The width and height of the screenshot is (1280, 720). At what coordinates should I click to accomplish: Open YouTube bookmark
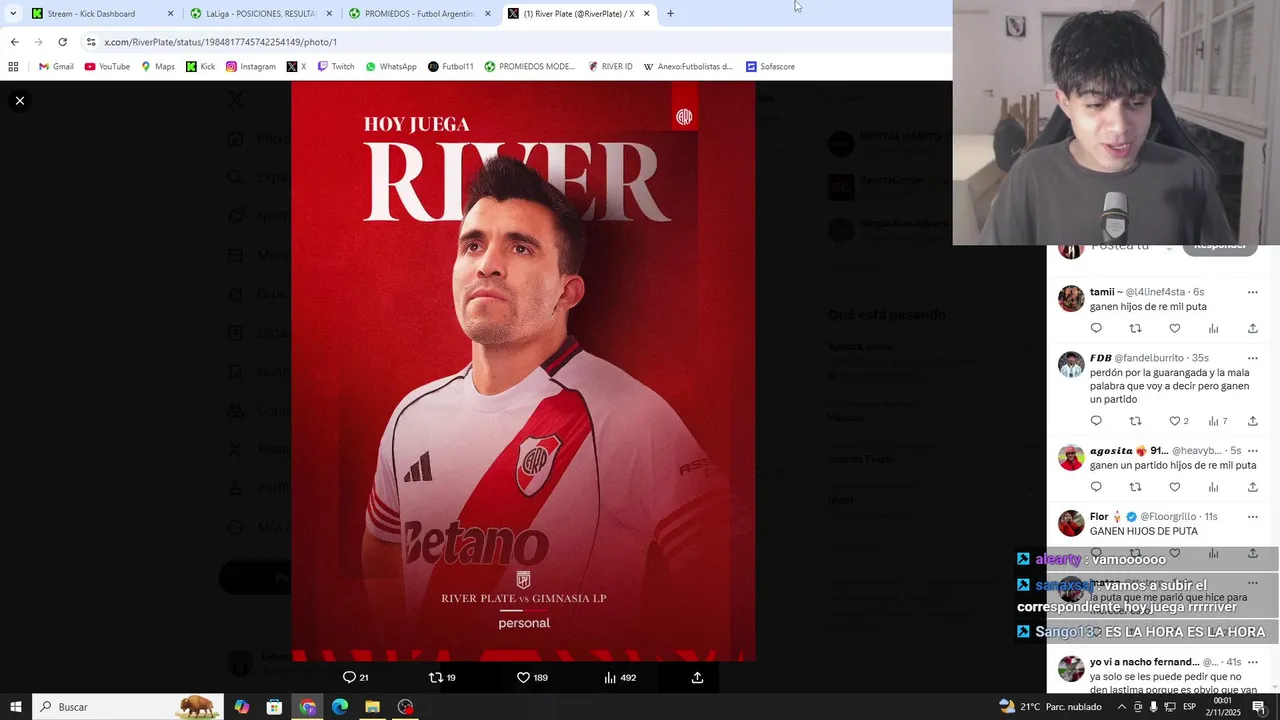pos(107,67)
